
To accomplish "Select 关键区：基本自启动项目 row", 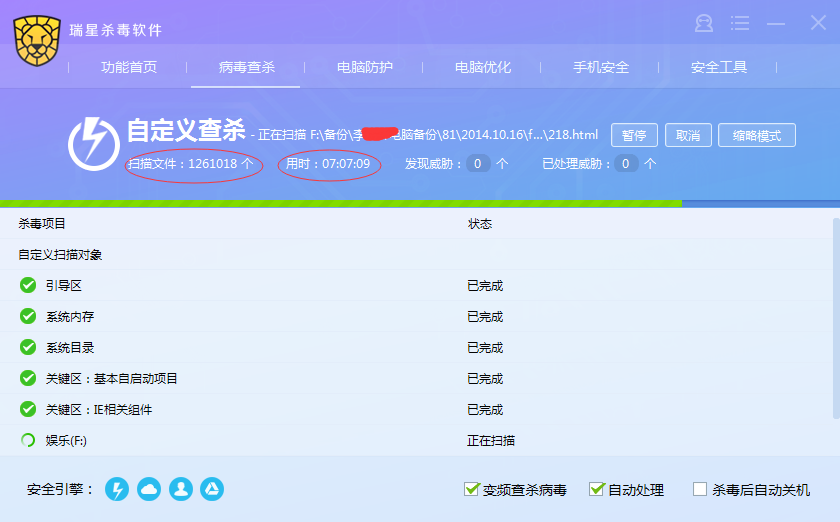I will [x=416, y=378].
